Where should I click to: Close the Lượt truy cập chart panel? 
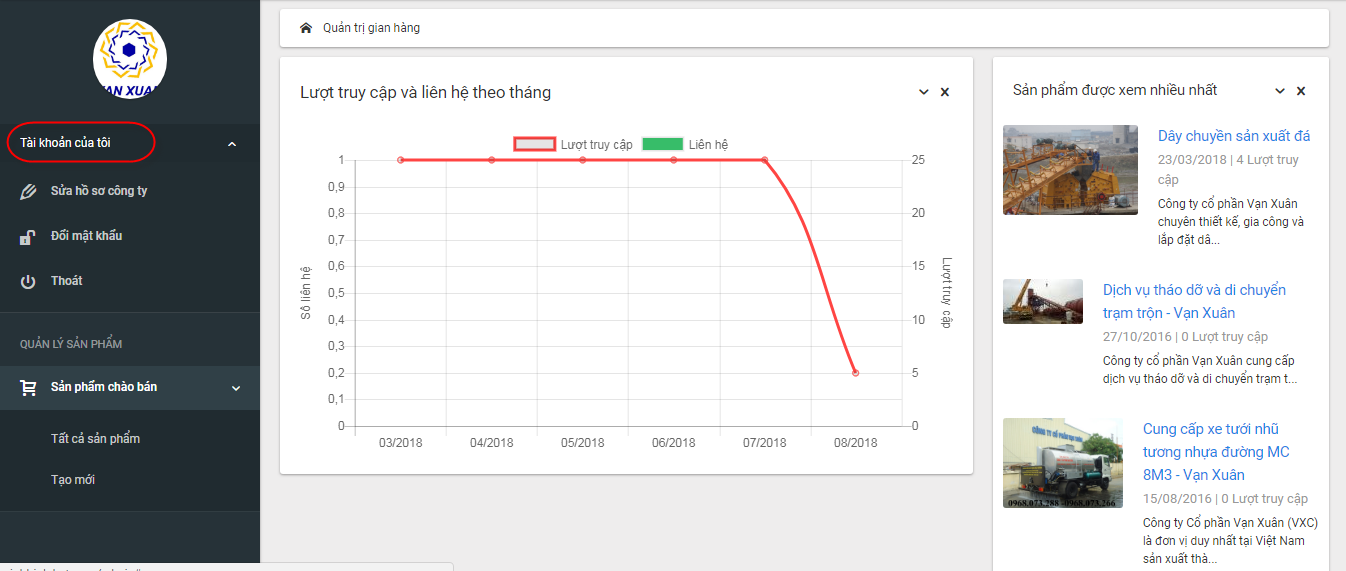click(x=945, y=92)
